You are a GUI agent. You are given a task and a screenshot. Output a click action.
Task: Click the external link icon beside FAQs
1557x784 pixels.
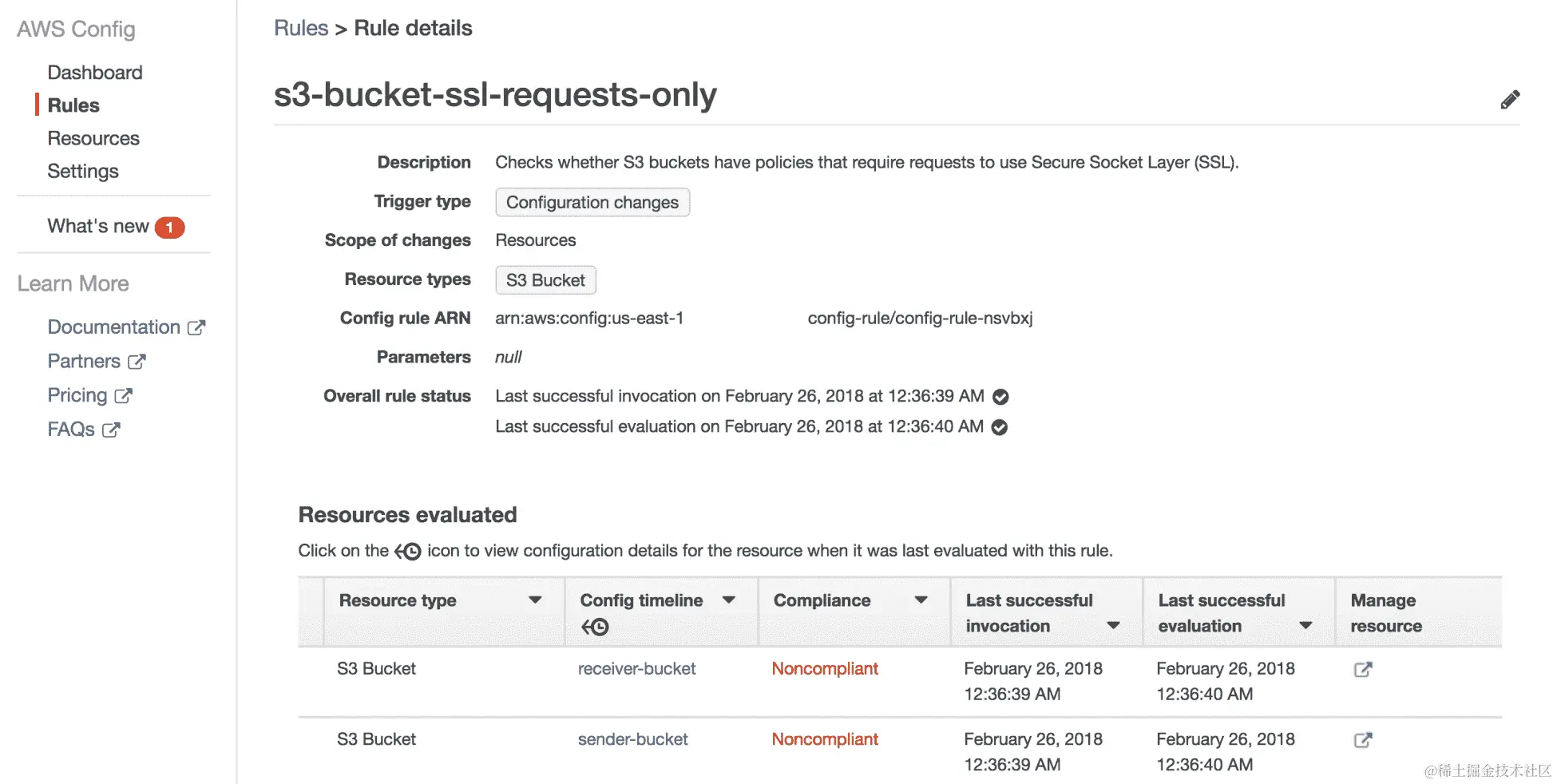pos(111,430)
